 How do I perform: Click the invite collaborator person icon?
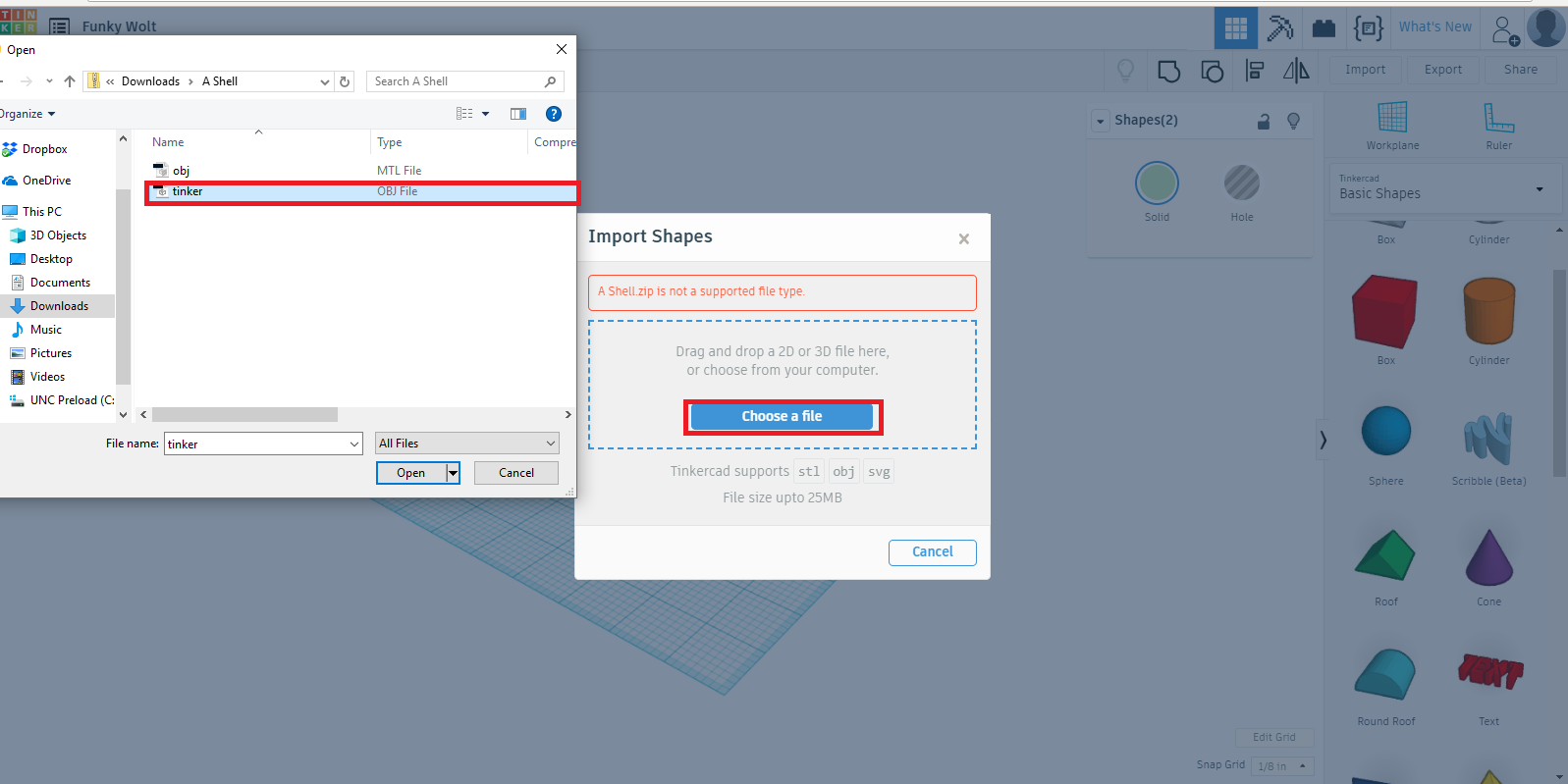pyautogui.click(x=1505, y=29)
